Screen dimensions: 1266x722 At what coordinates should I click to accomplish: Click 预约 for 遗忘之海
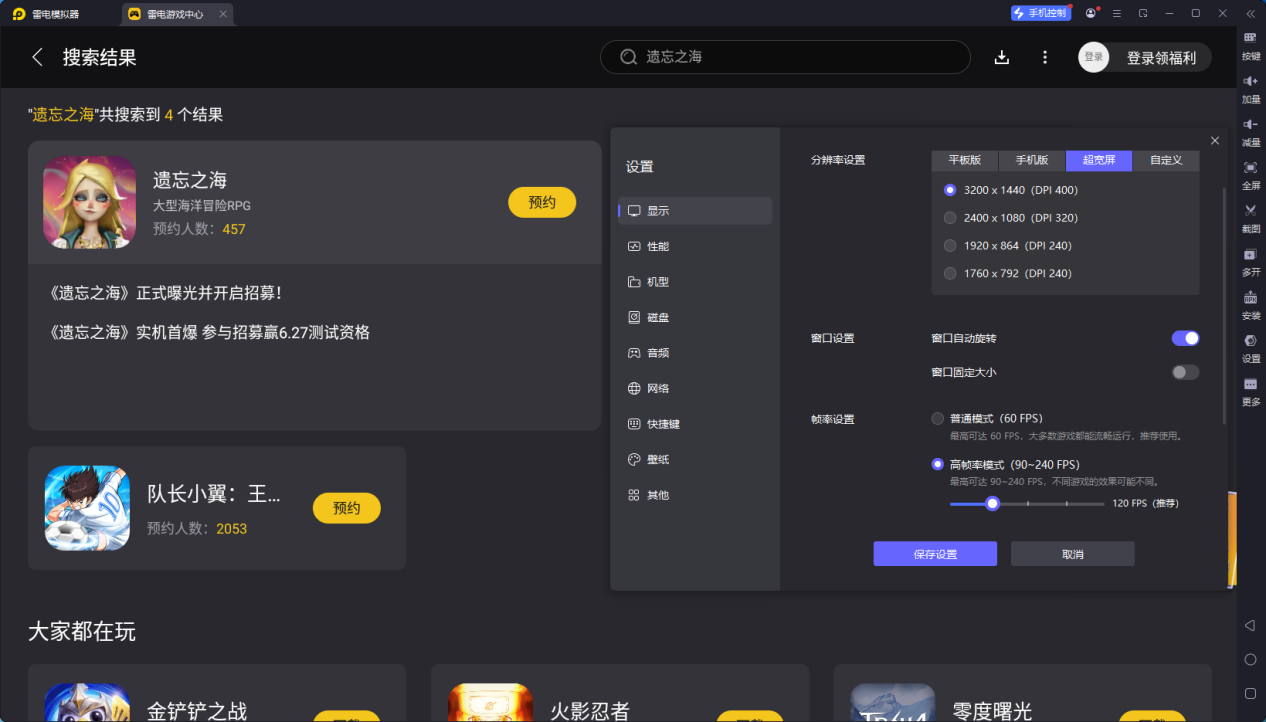542,202
